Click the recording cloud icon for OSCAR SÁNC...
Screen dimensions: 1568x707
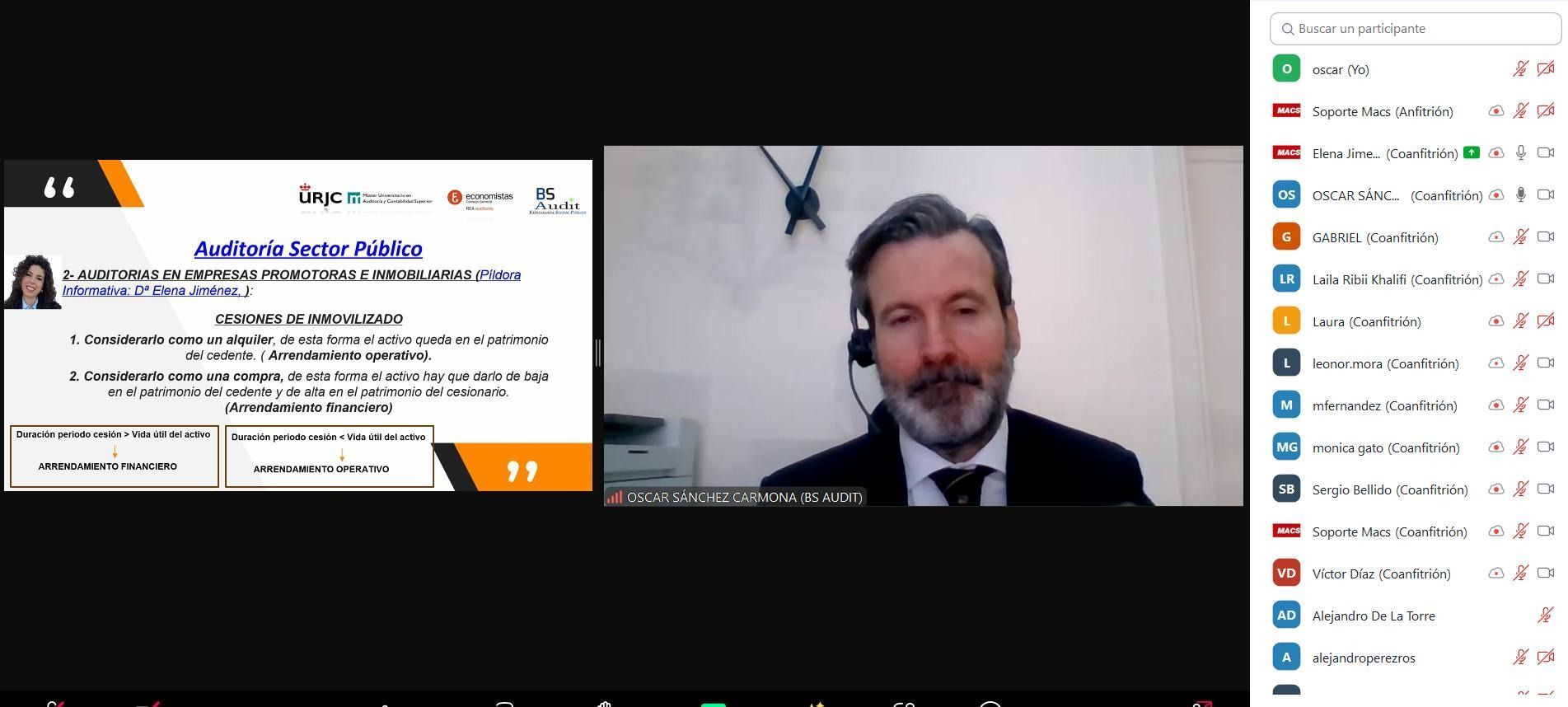pyautogui.click(x=1496, y=195)
